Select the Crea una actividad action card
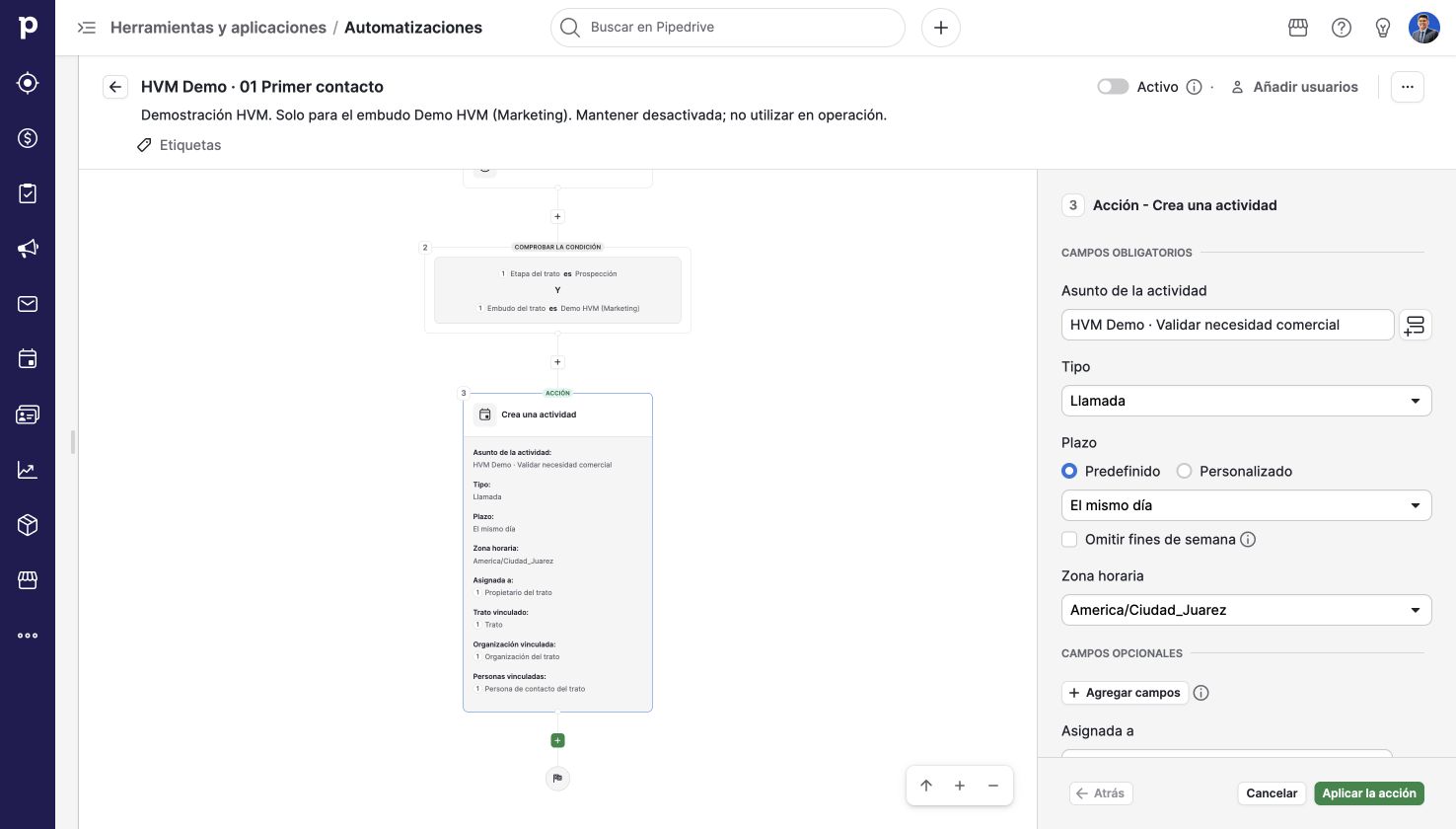 click(x=557, y=553)
